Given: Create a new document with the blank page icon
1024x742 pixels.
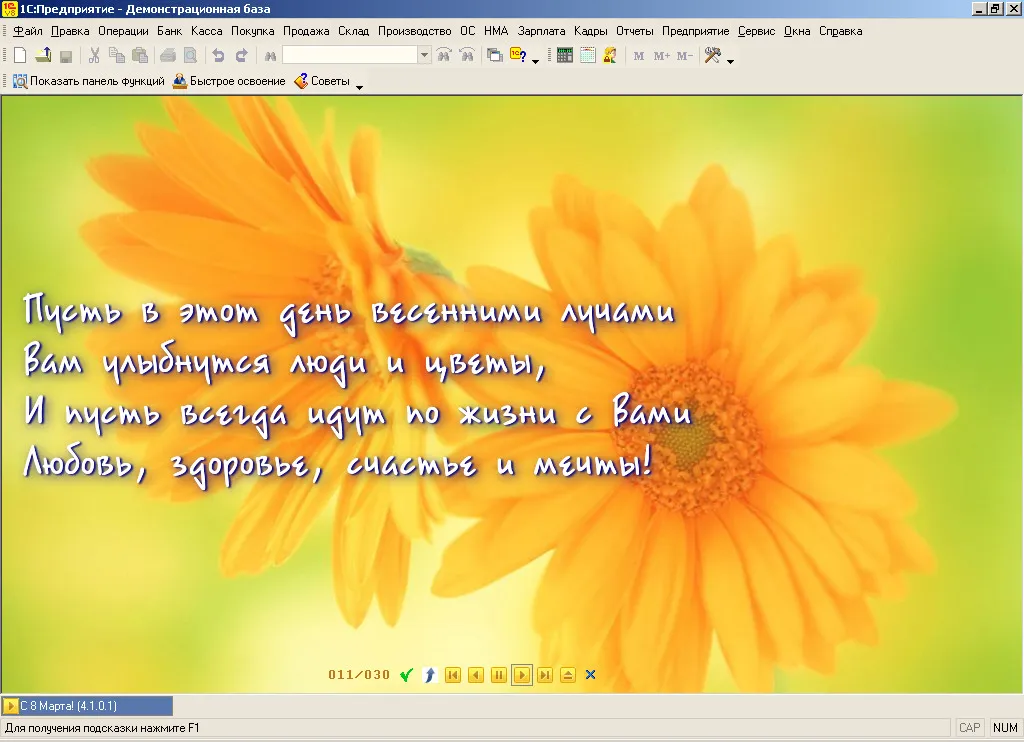Looking at the screenshot, I should 20,56.
